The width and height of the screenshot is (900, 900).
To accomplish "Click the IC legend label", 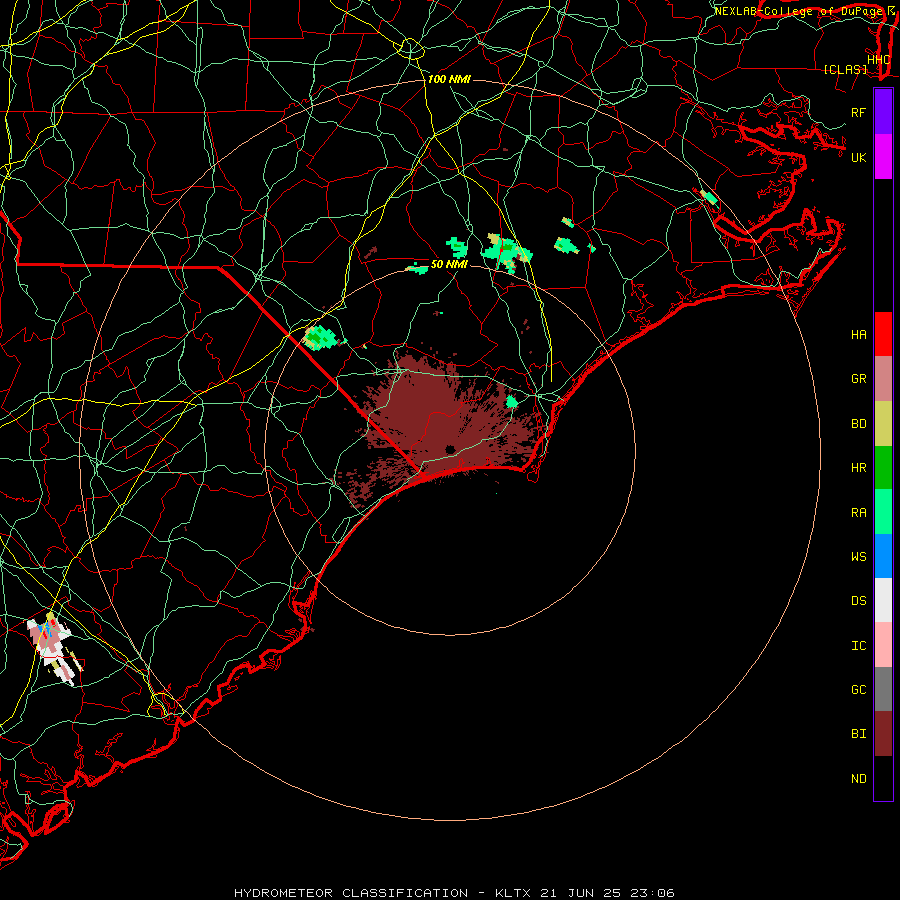I will coord(858,645).
